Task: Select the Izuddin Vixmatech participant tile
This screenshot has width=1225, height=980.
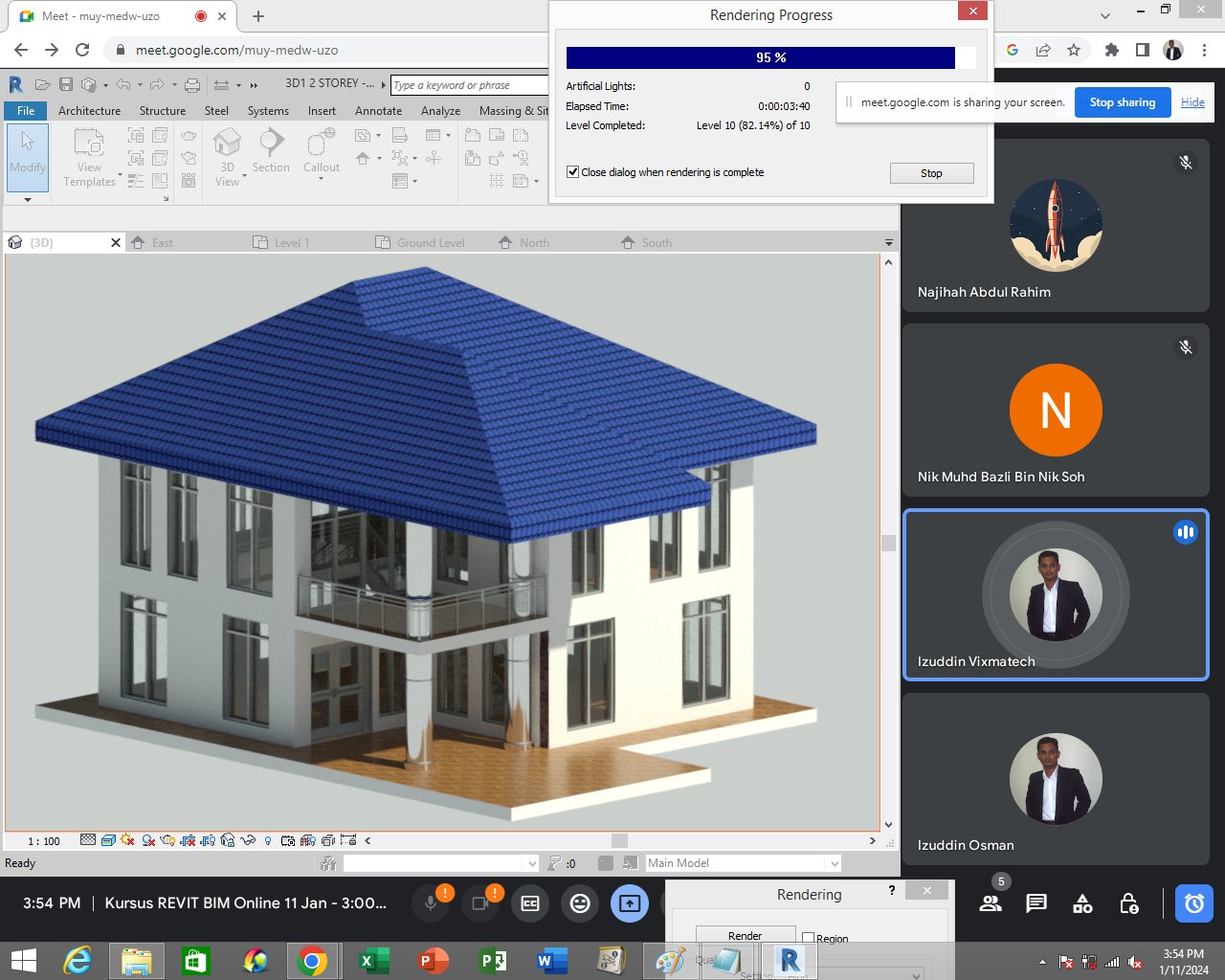Action: [1056, 595]
